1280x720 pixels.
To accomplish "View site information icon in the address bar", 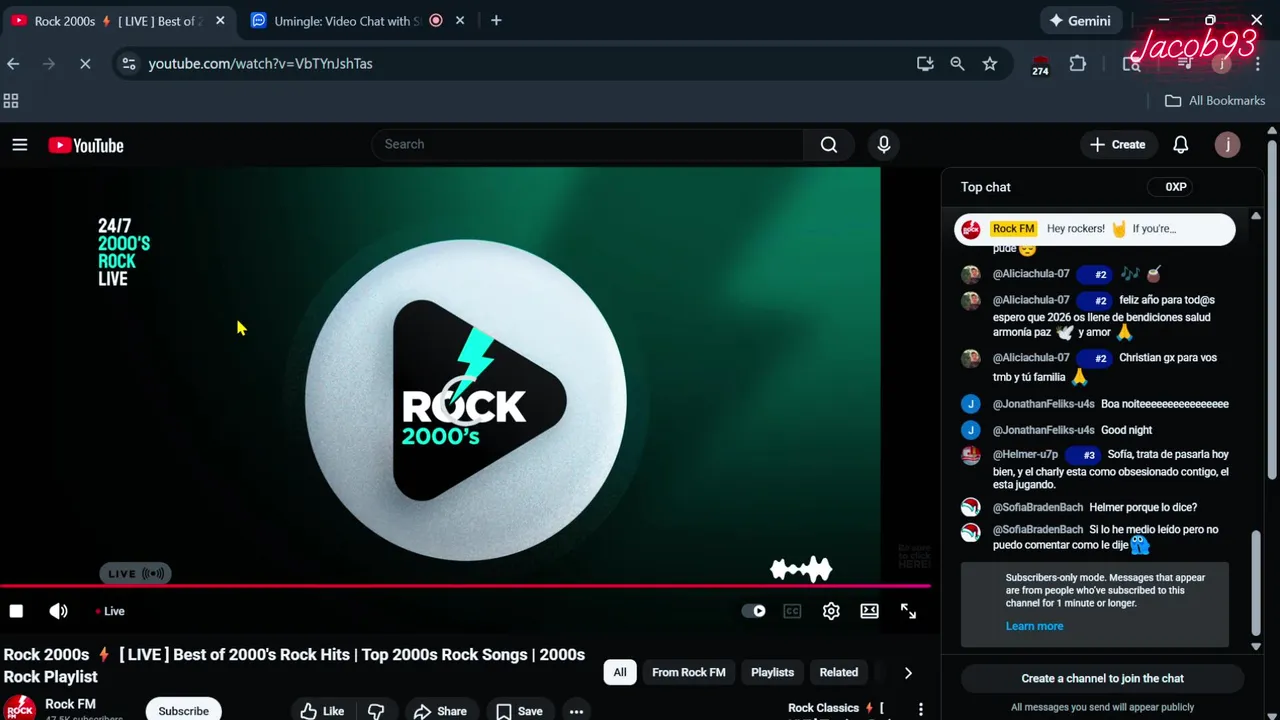I will click(128, 63).
